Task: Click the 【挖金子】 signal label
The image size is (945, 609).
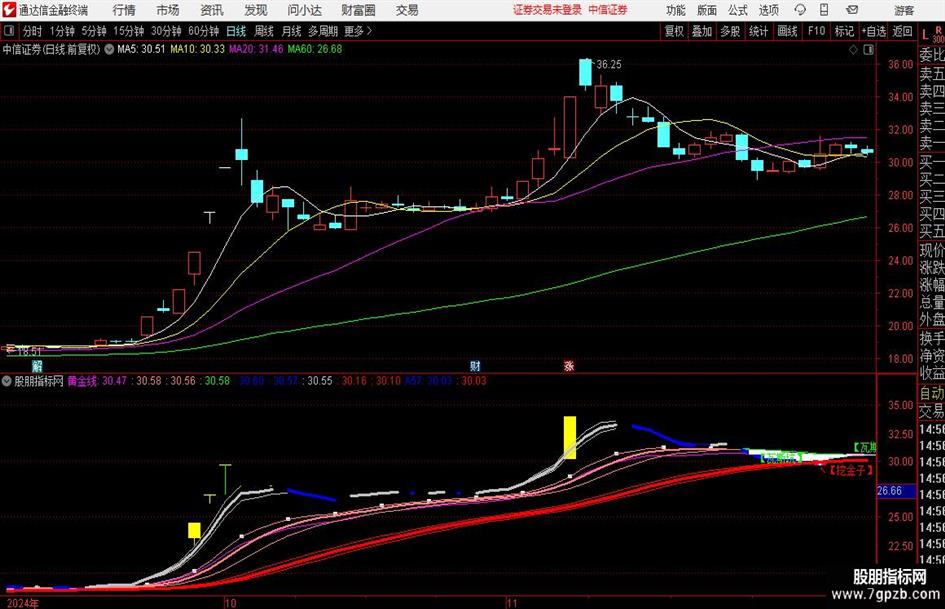Action: tap(850, 470)
